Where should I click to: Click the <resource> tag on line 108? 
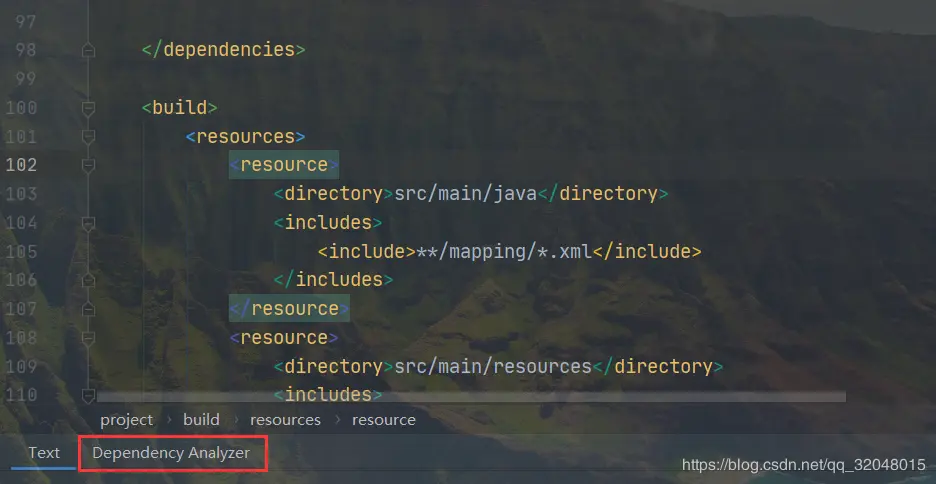click(x=284, y=338)
